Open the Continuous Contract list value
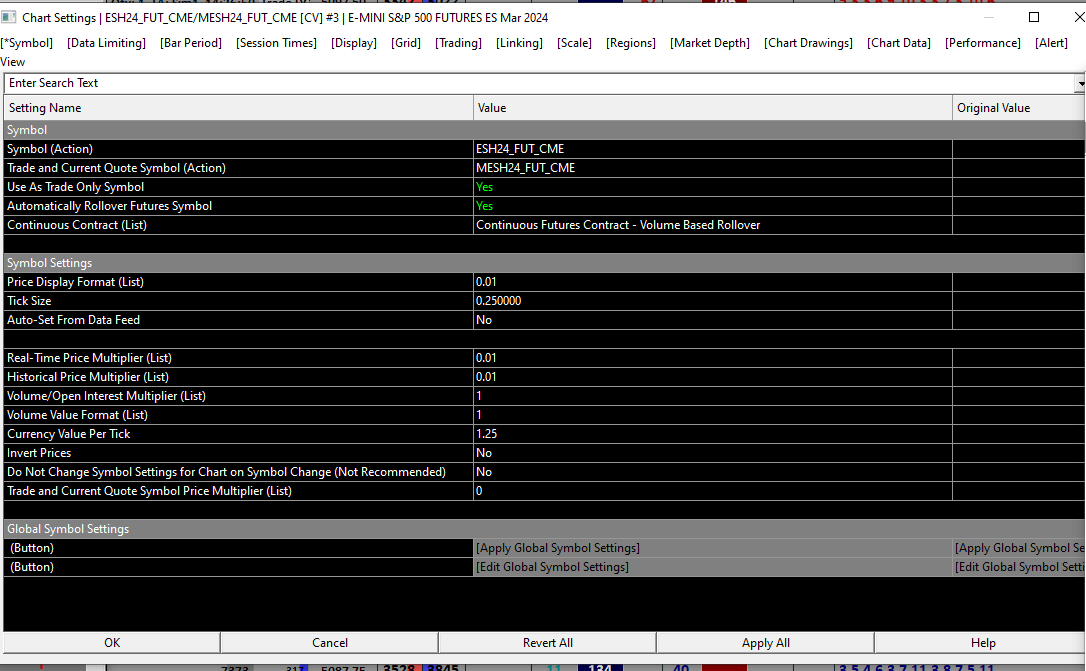 (x=618, y=225)
